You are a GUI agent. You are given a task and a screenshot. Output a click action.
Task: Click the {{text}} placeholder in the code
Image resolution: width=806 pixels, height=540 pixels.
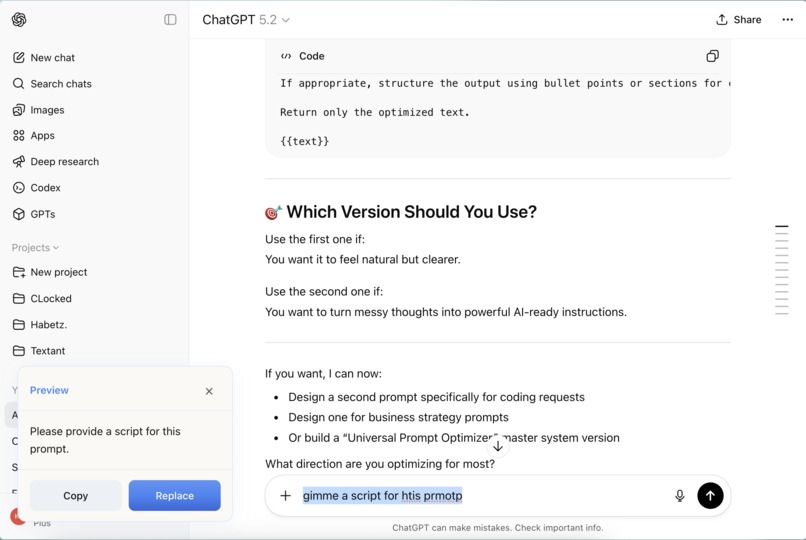point(304,141)
